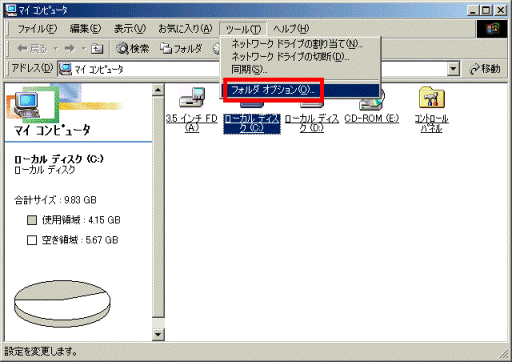
Task: Click the free space (空き領域) color swatch
Action: [x=32, y=240]
